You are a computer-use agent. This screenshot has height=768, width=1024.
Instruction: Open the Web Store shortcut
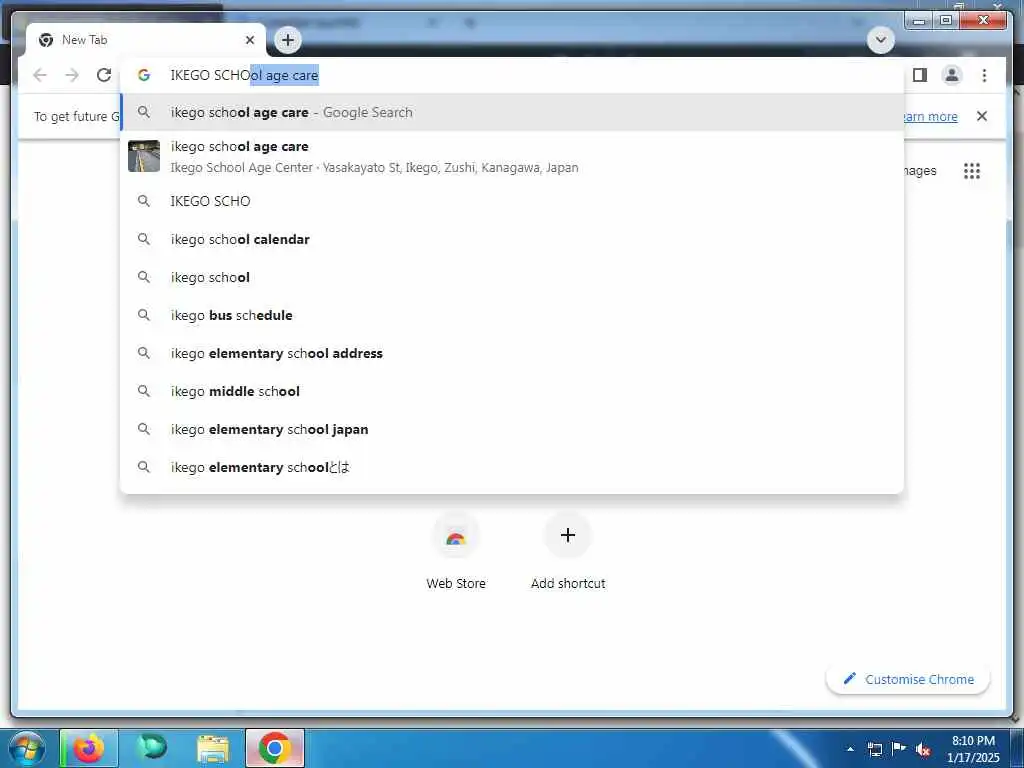[x=456, y=551]
